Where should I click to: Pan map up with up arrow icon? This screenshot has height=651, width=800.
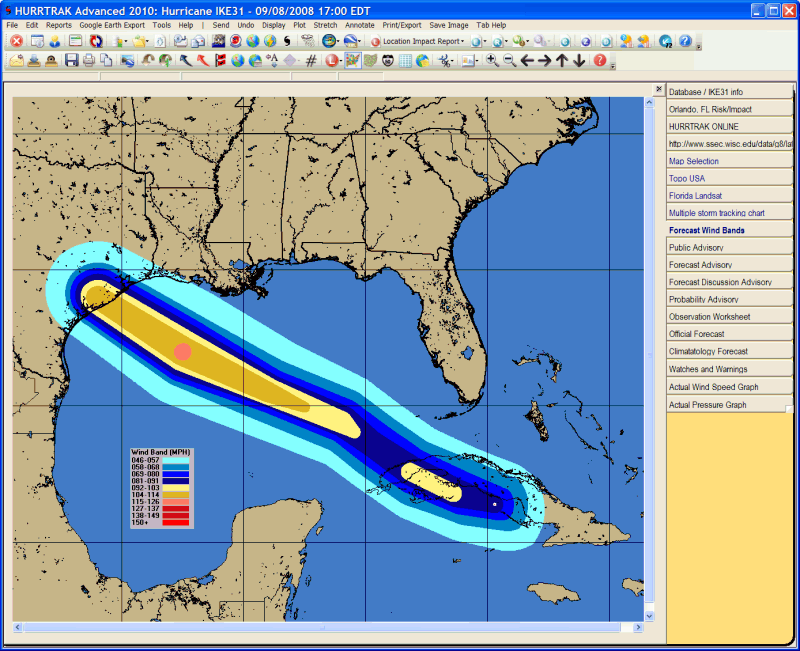pyautogui.click(x=562, y=61)
